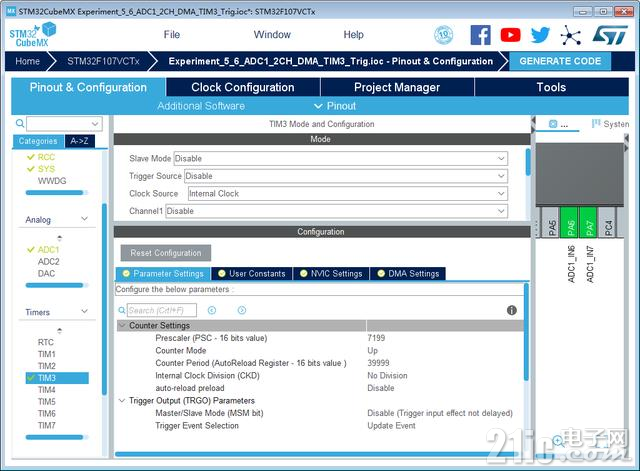Switch to Project Manager tab
The image size is (640, 471).
coord(397,87)
